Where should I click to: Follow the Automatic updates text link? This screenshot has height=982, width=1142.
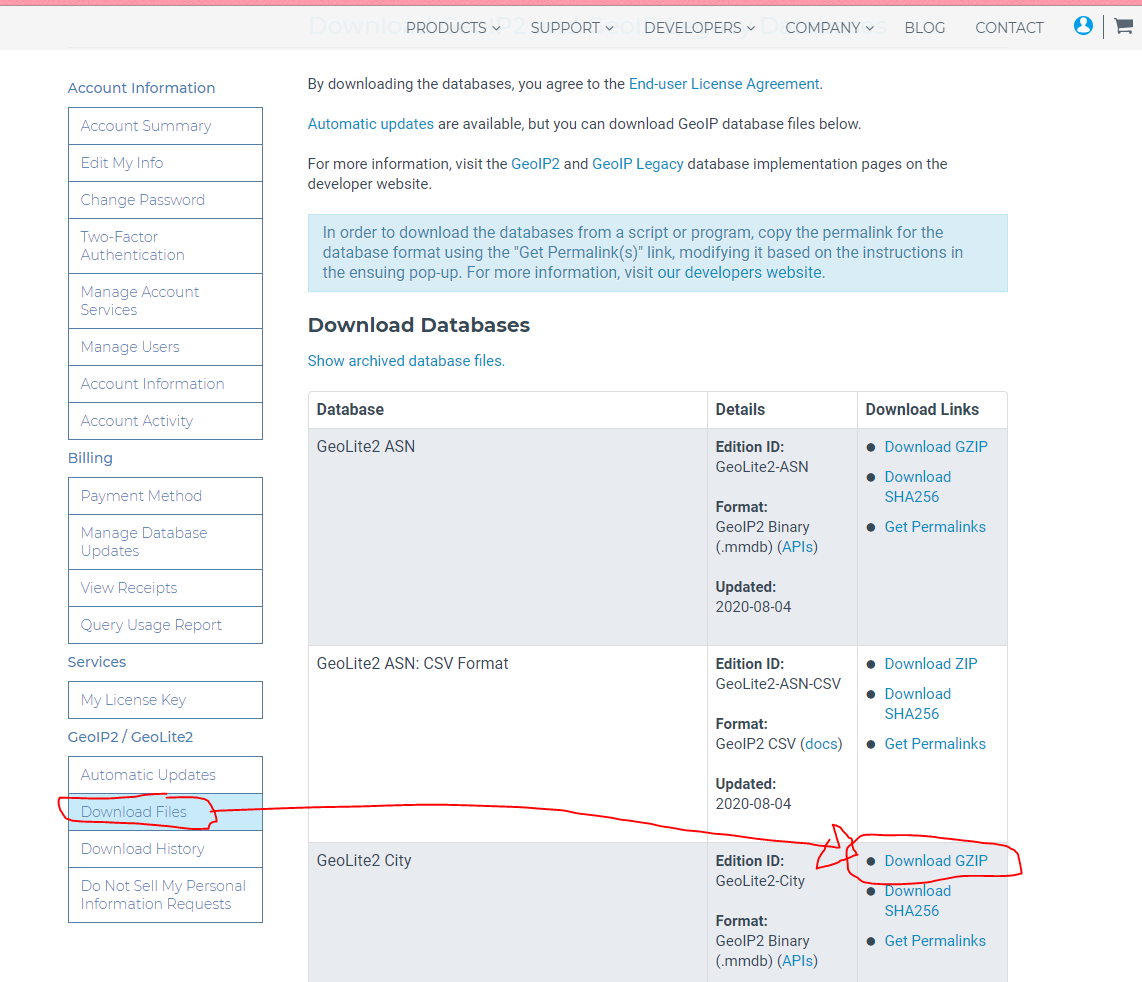pos(371,124)
